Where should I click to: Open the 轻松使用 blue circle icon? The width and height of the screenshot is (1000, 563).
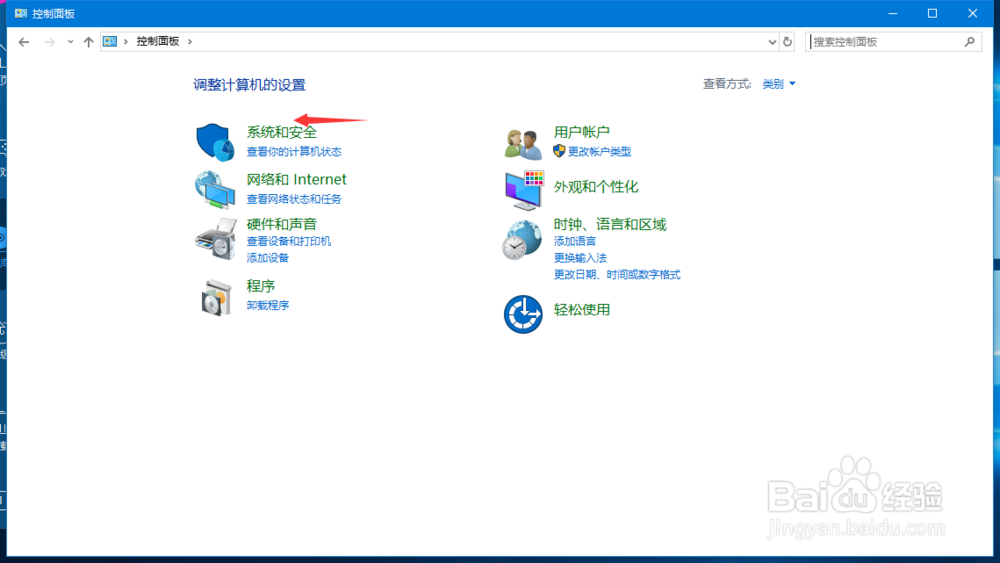pos(523,314)
